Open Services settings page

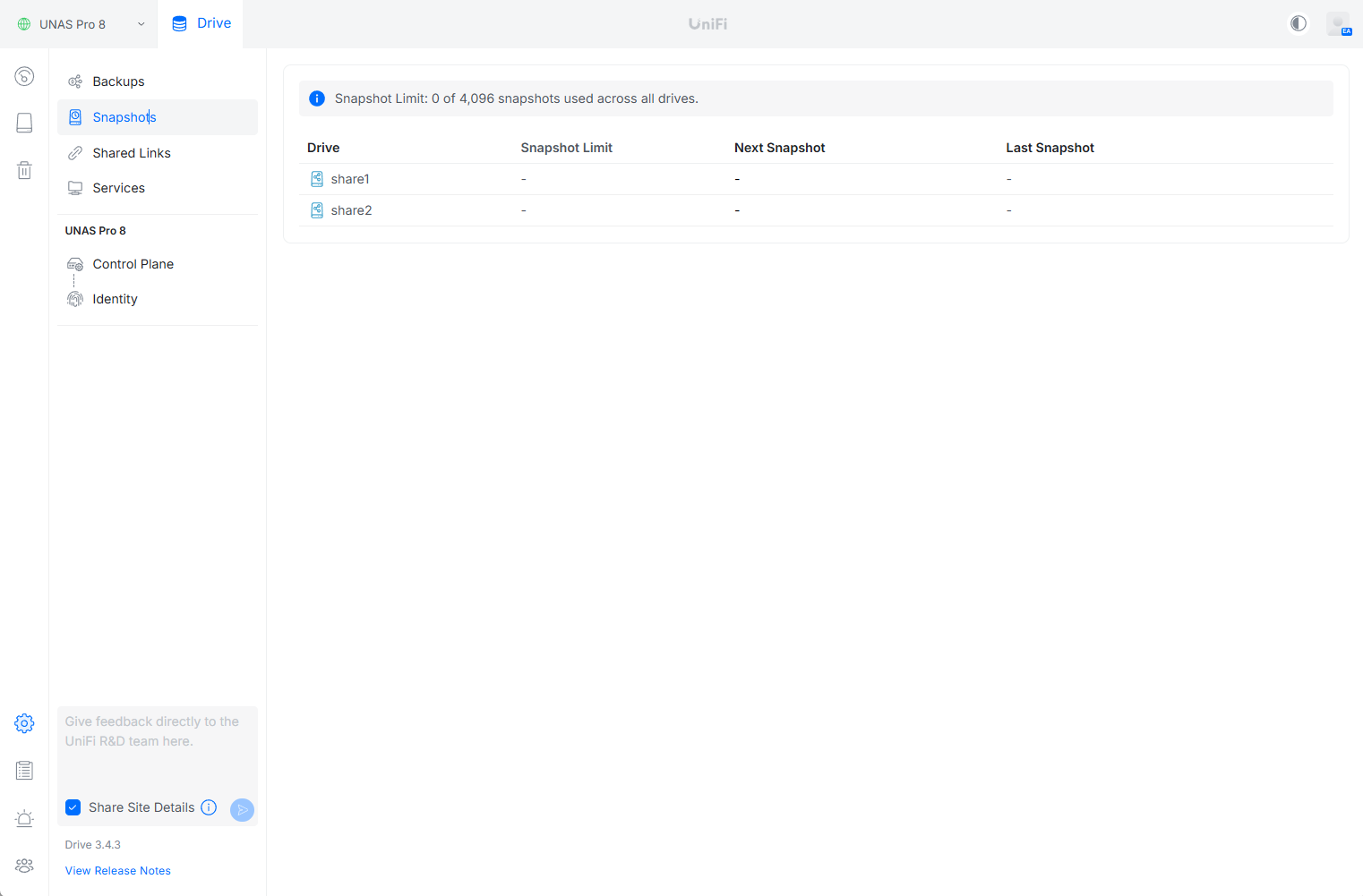(118, 188)
